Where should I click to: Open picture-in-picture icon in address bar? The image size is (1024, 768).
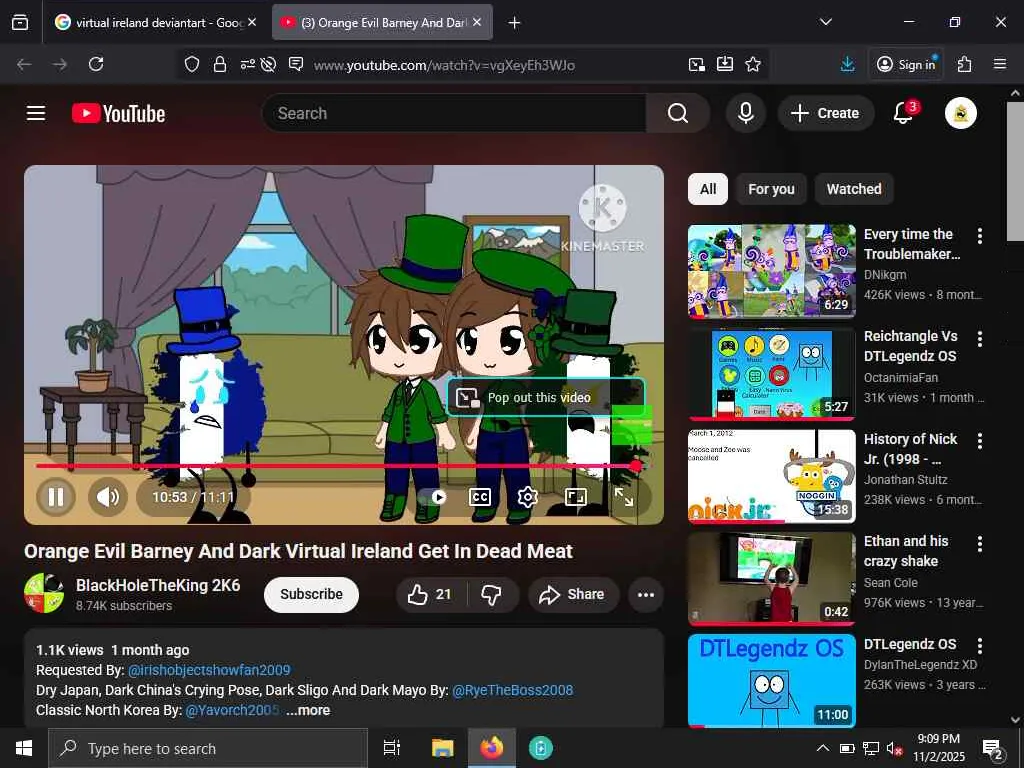(x=697, y=64)
